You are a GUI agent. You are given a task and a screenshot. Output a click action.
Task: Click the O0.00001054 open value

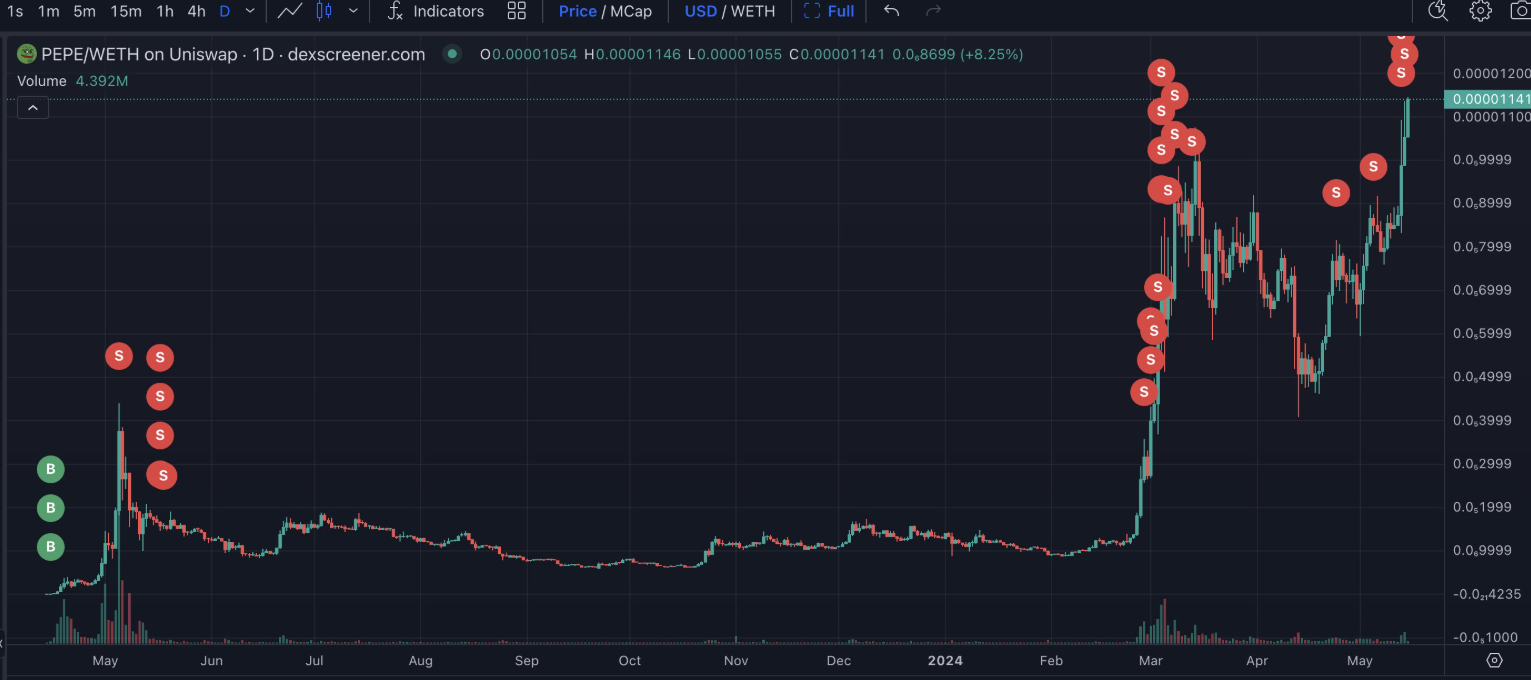click(x=528, y=54)
